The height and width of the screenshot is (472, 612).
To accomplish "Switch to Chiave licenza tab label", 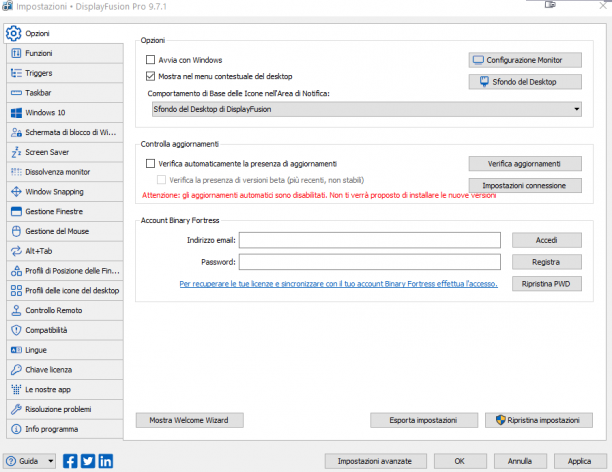I will tap(49, 370).
